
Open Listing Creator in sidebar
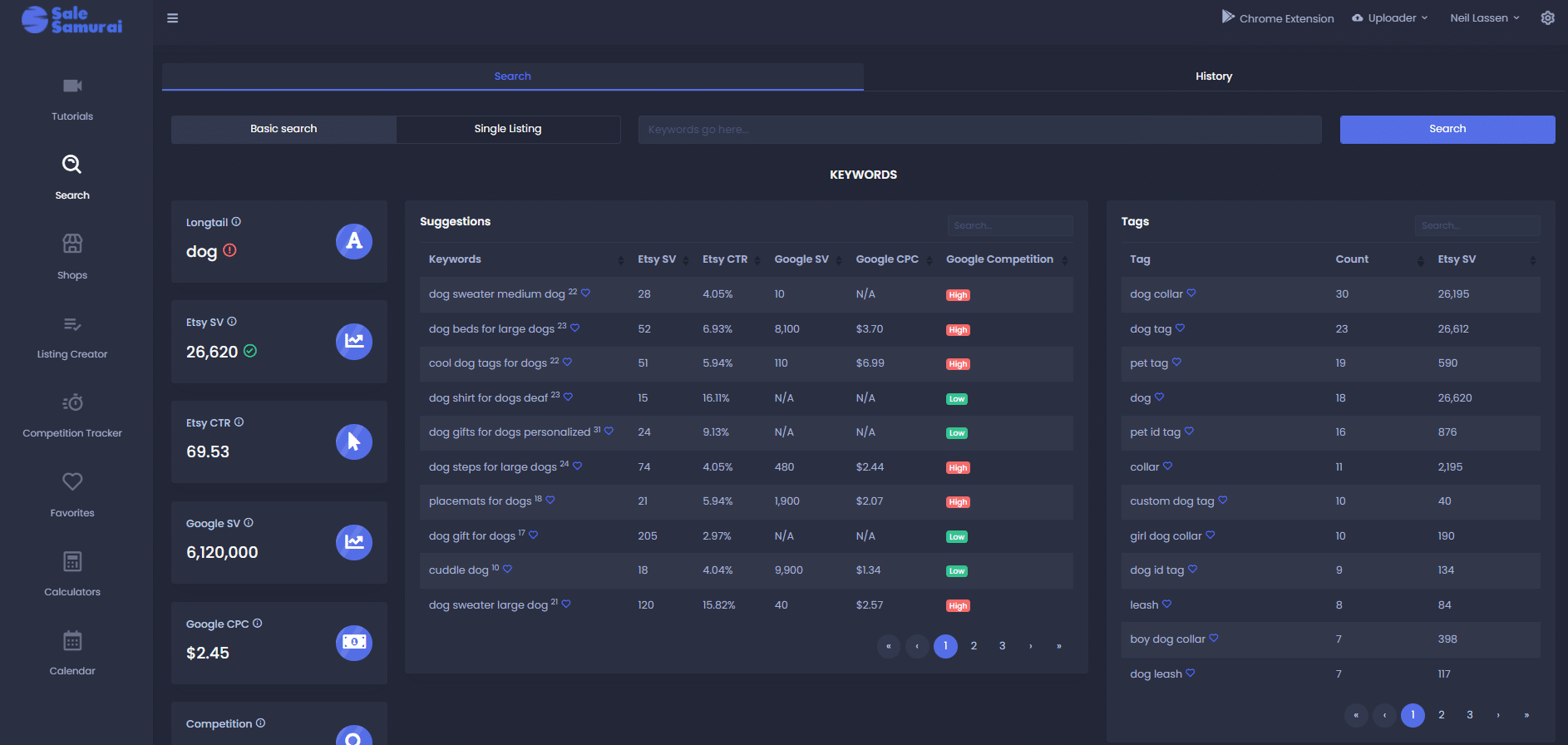click(x=72, y=338)
